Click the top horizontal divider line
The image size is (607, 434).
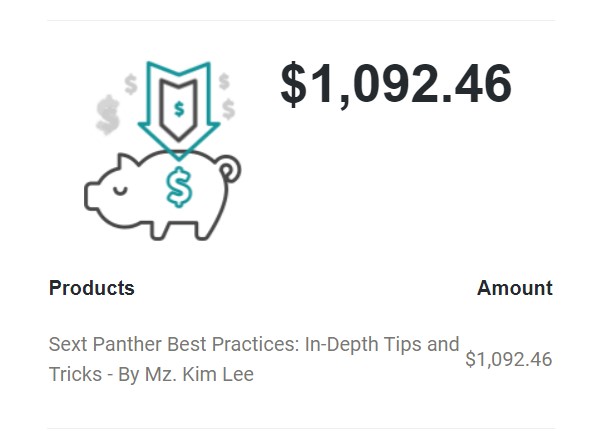(x=302, y=21)
